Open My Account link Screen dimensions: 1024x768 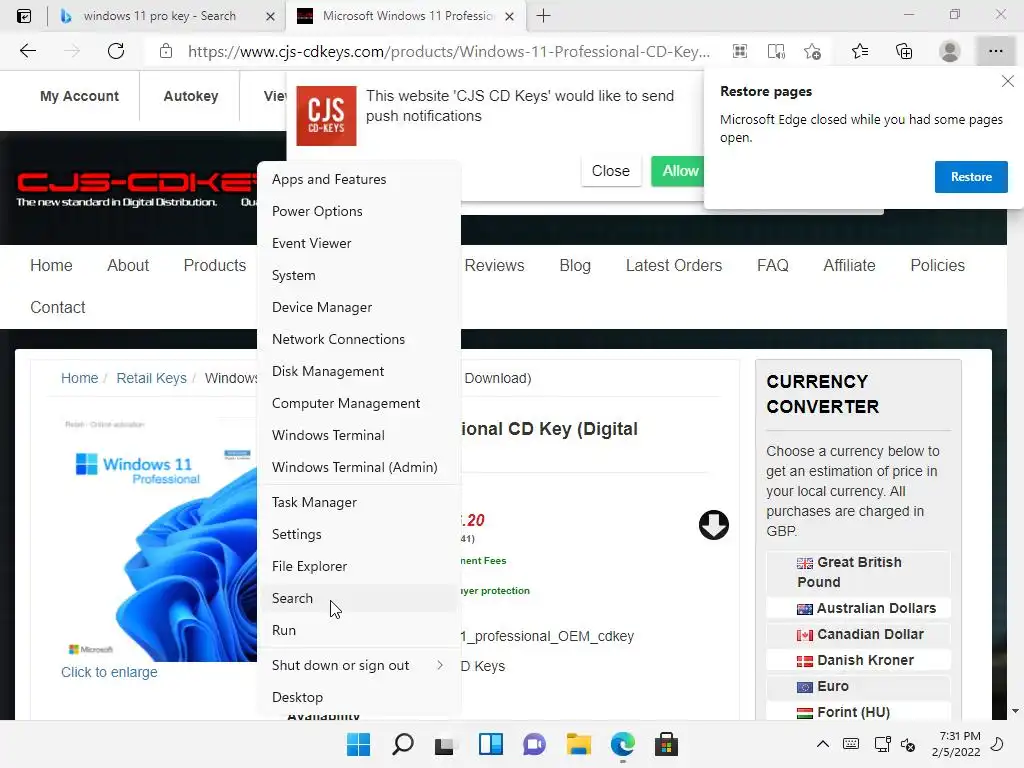pos(79,96)
